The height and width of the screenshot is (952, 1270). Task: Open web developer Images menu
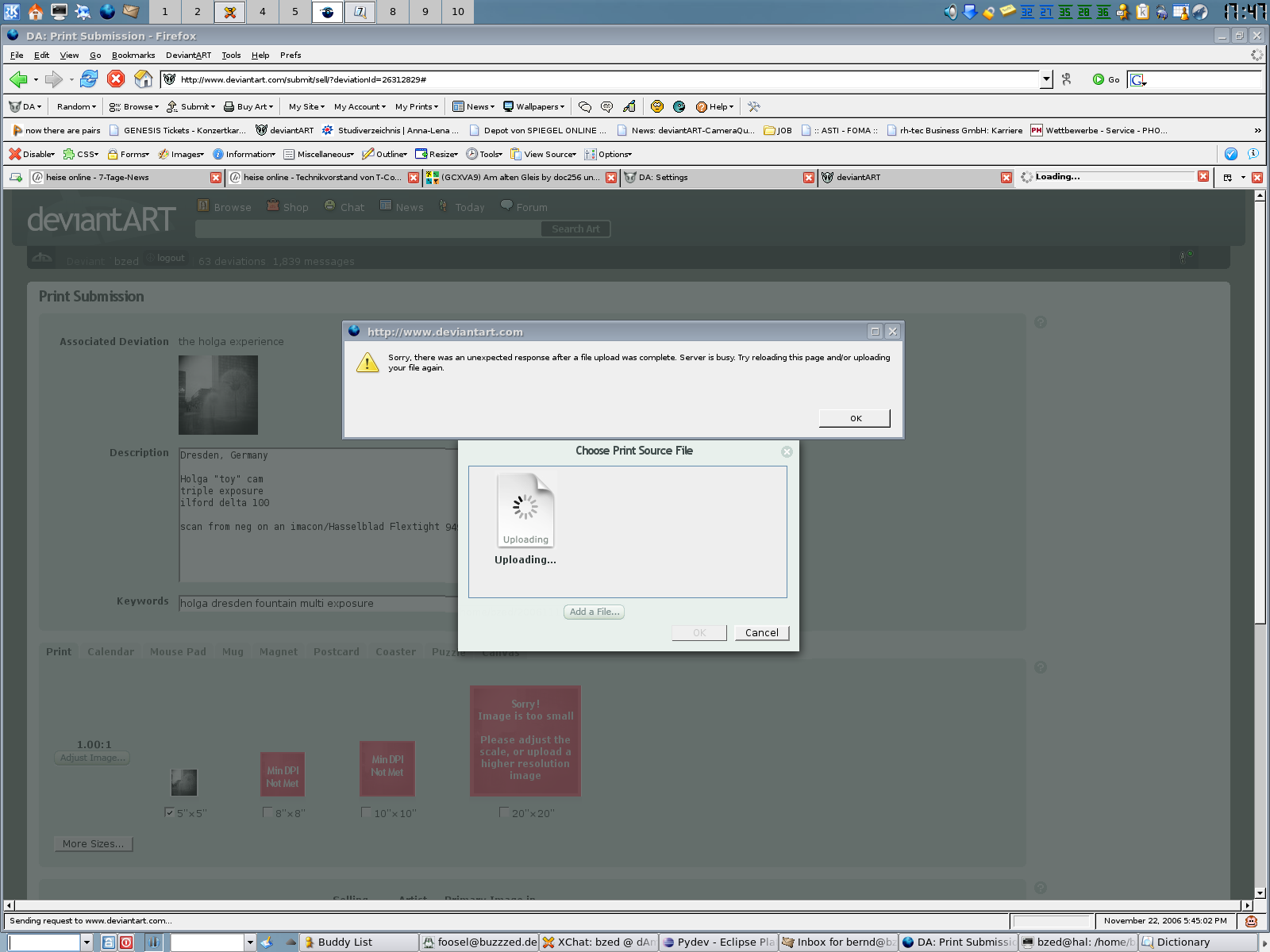[x=181, y=154]
